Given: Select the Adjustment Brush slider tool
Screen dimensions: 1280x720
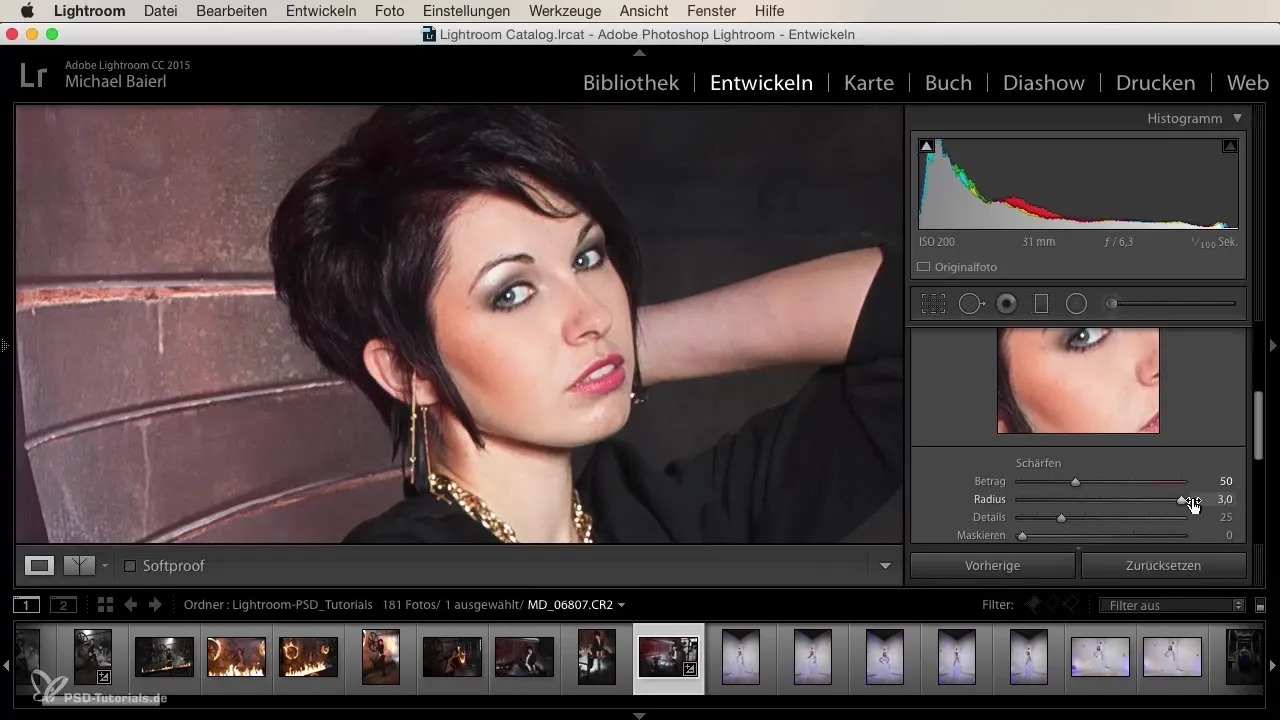Looking at the screenshot, I should tap(1170, 304).
